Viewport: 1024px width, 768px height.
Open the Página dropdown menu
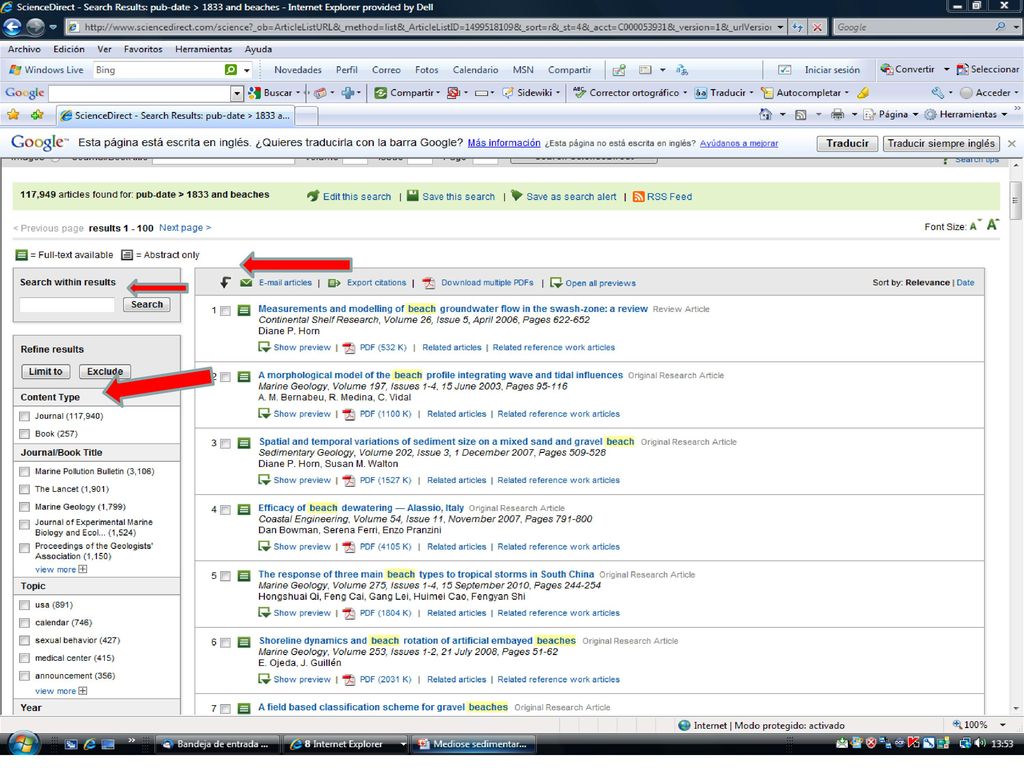pyautogui.click(x=891, y=114)
